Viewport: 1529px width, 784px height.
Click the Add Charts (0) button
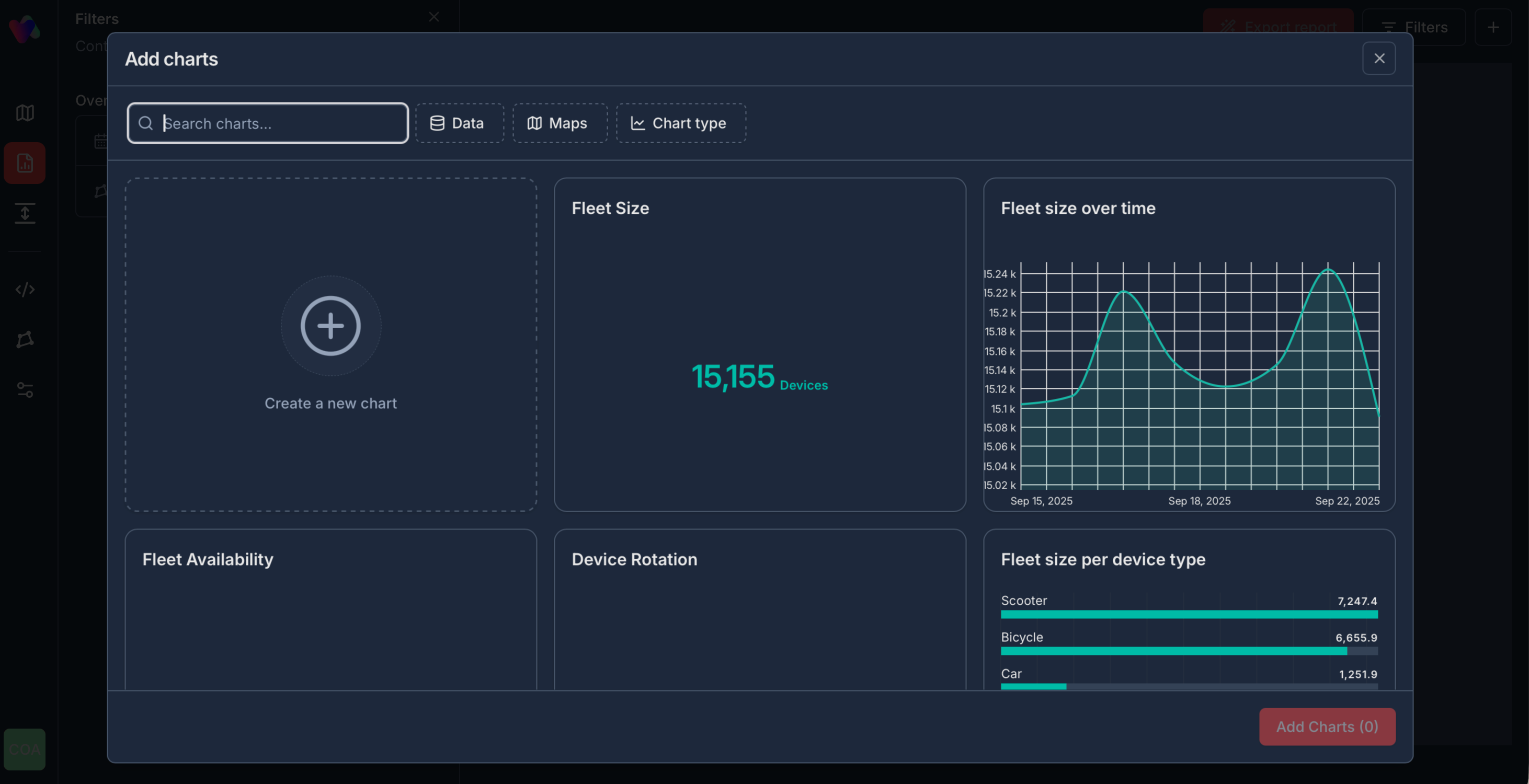[x=1327, y=727]
